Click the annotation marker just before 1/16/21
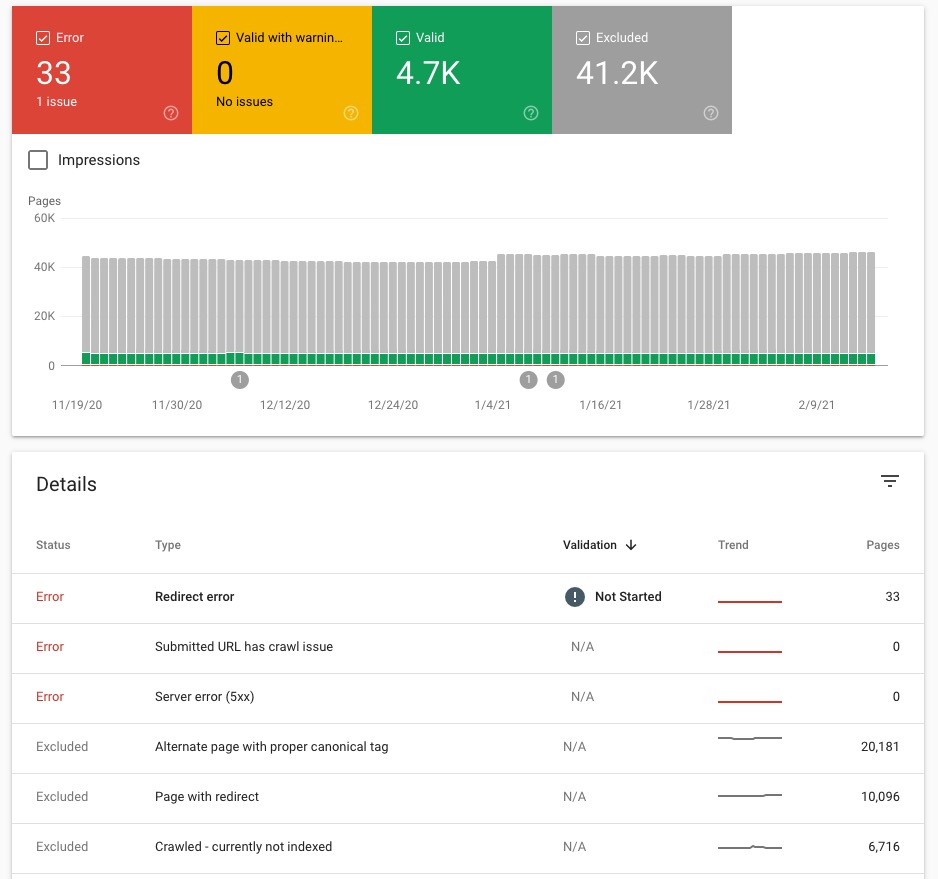 (556, 379)
